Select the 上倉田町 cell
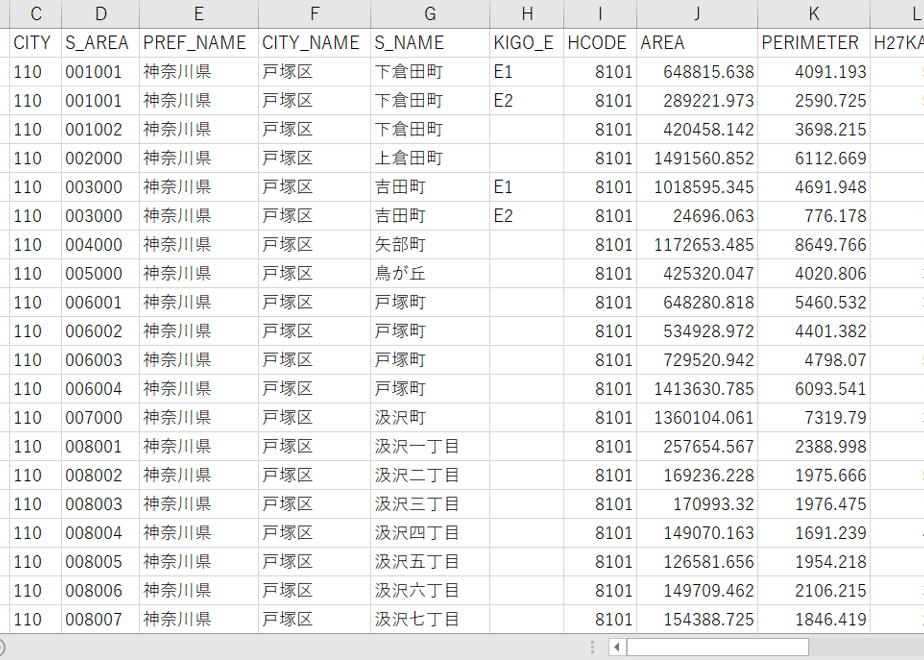This screenshot has height=660, width=924. coord(430,159)
